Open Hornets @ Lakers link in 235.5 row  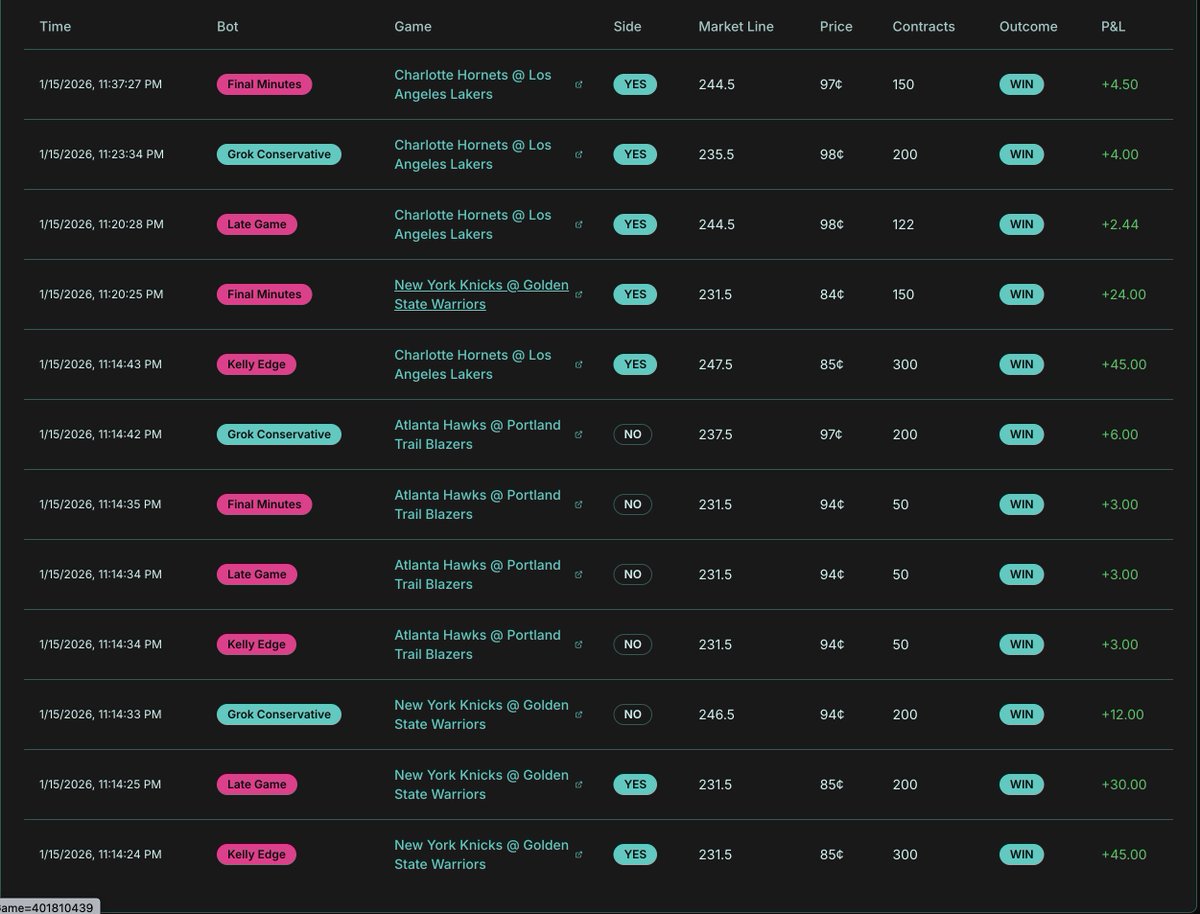click(x=473, y=155)
